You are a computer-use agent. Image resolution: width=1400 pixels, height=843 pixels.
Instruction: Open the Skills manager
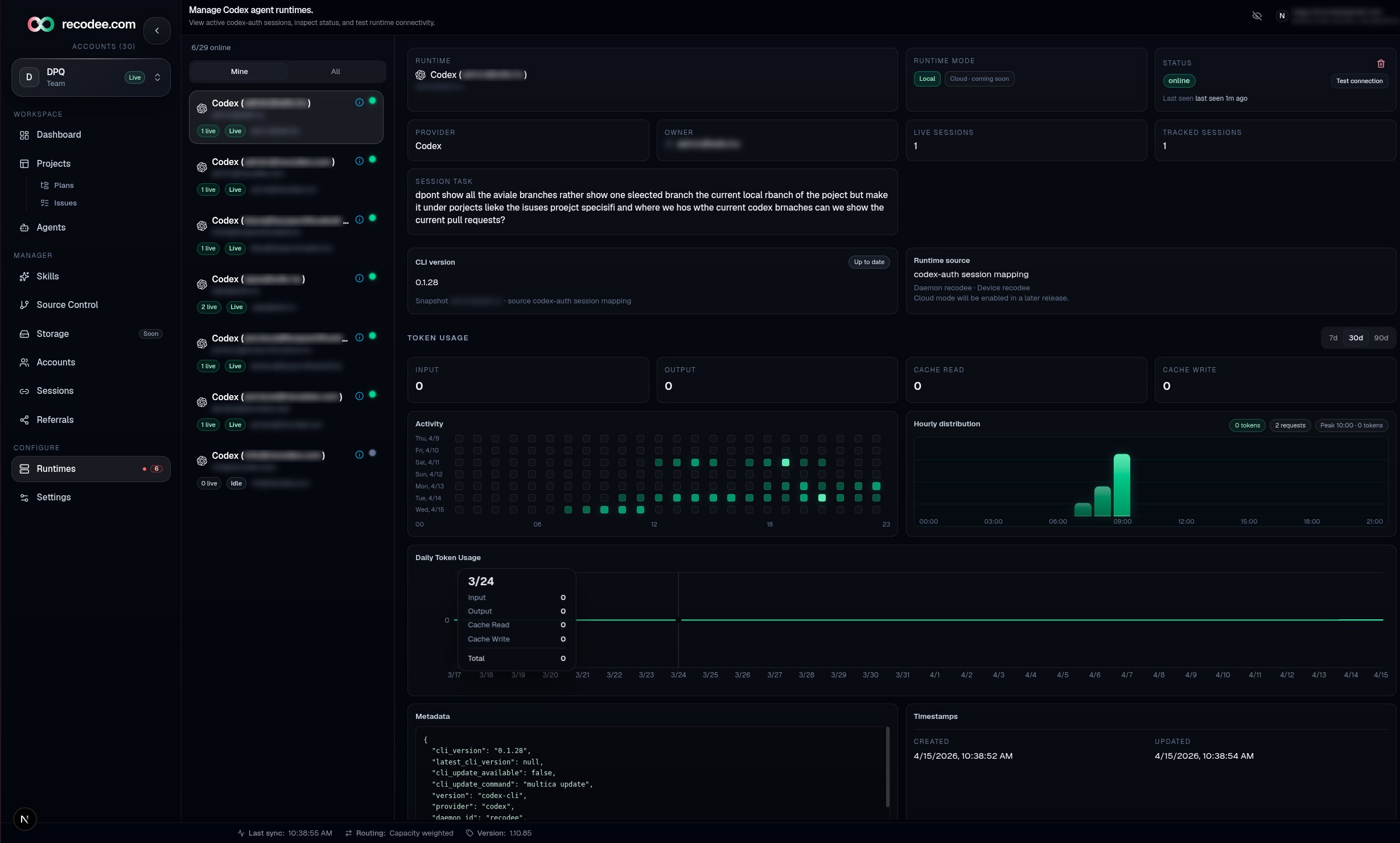click(x=91, y=277)
